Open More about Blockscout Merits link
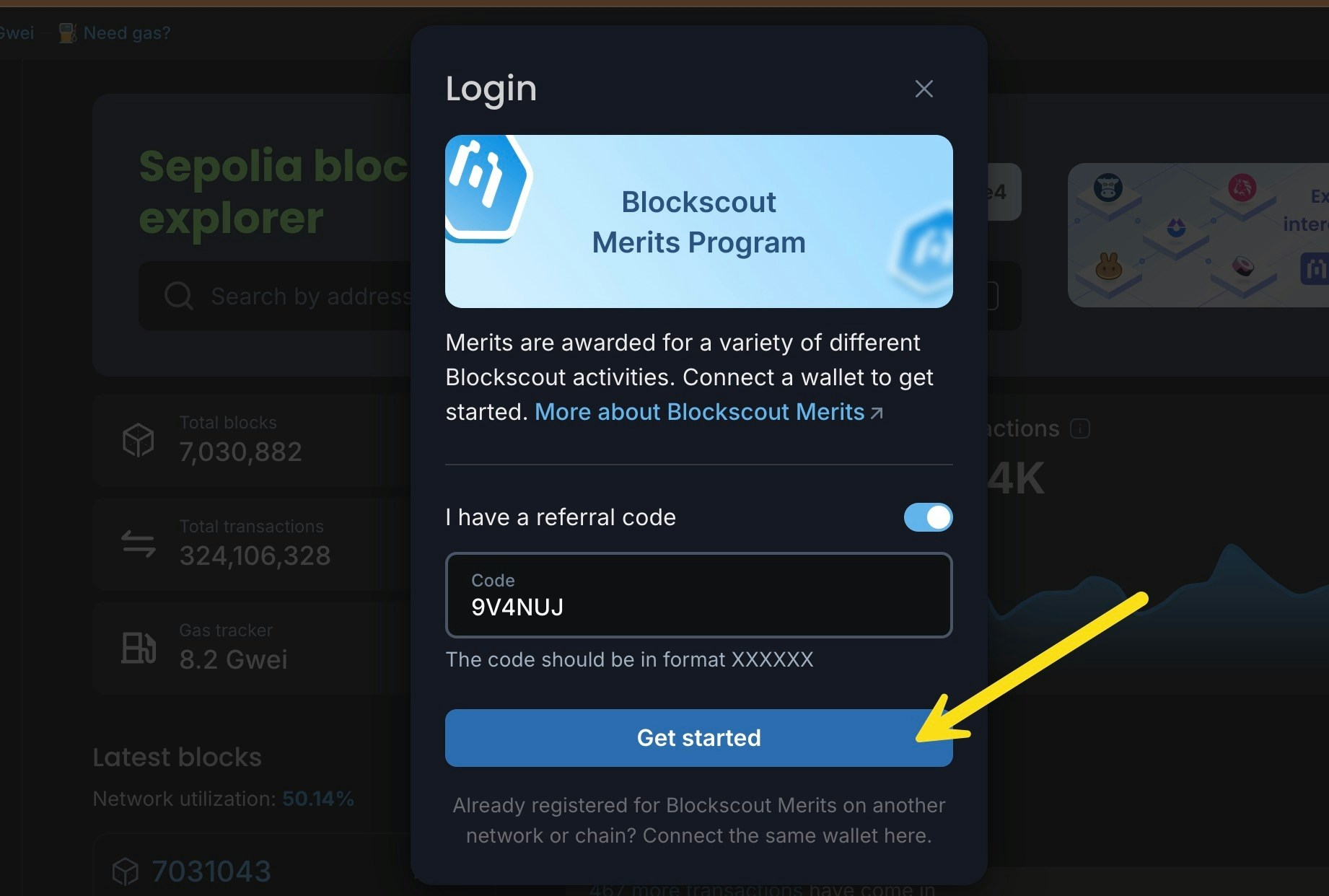1329x896 pixels. click(699, 412)
